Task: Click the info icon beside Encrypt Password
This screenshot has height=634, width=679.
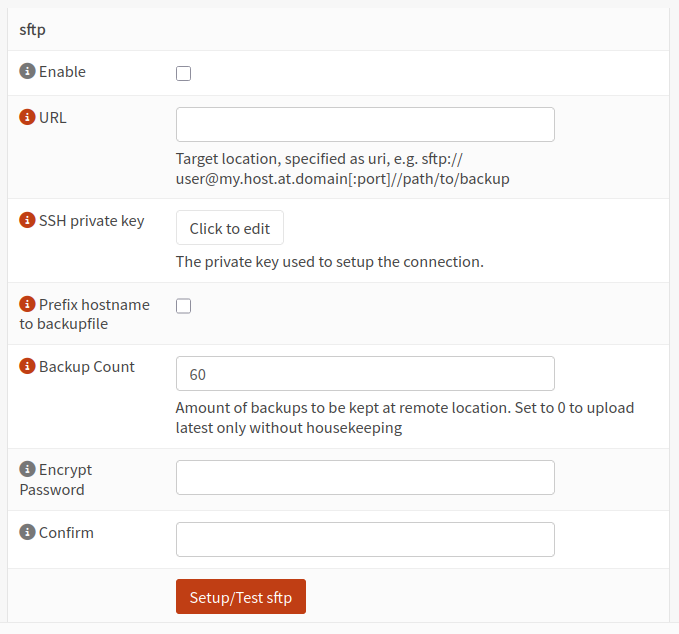Action: (x=27, y=469)
